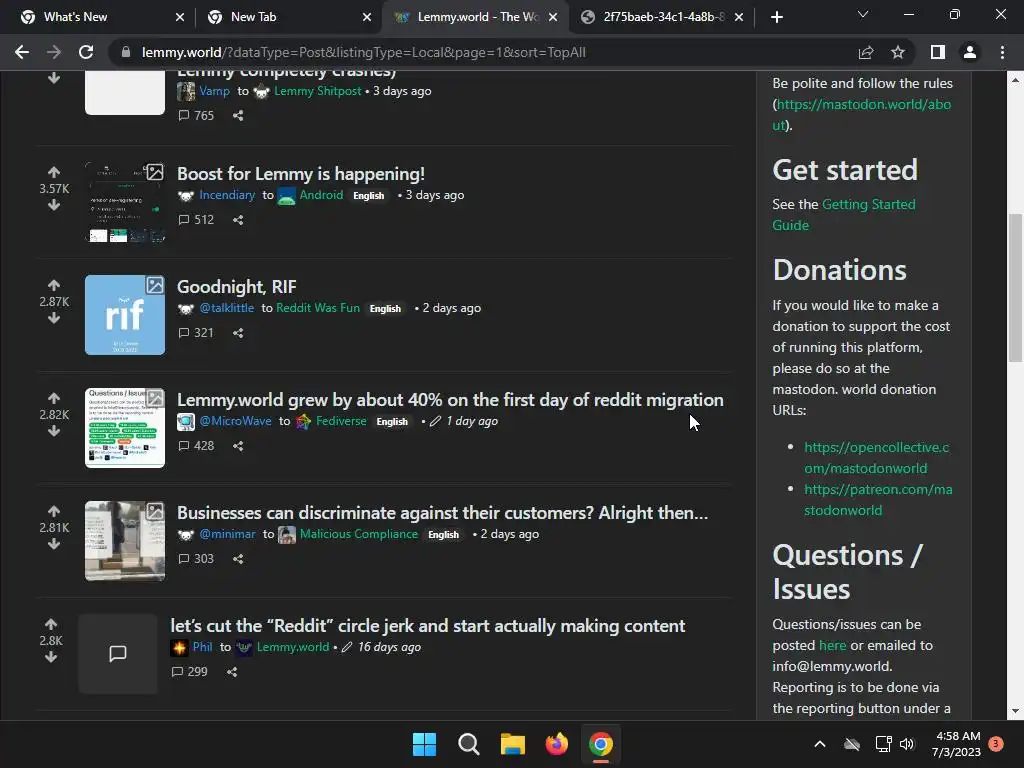Downvote the Boost for Lemmy post
The width and height of the screenshot is (1024, 768).
(54, 205)
